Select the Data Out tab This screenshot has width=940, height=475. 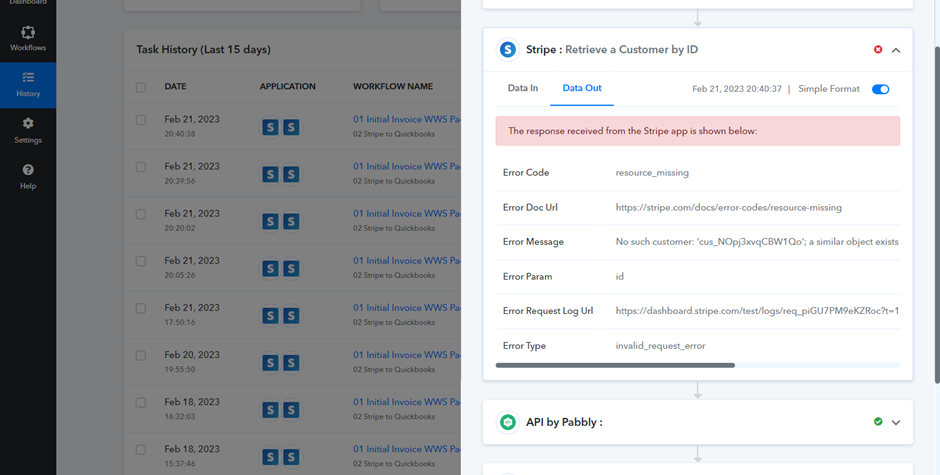(x=582, y=88)
